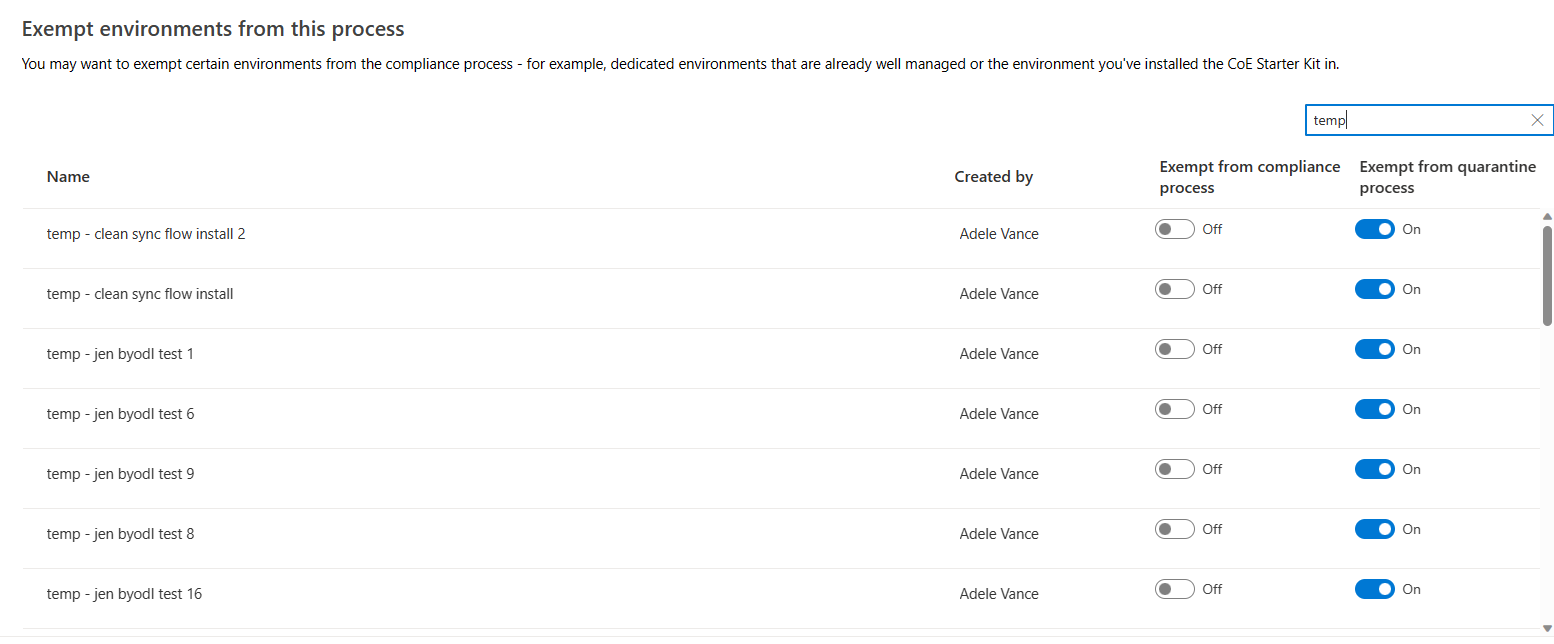
Task: Disable quarantine exemption for jen byodl test 6
Action: pos(1374,410)
